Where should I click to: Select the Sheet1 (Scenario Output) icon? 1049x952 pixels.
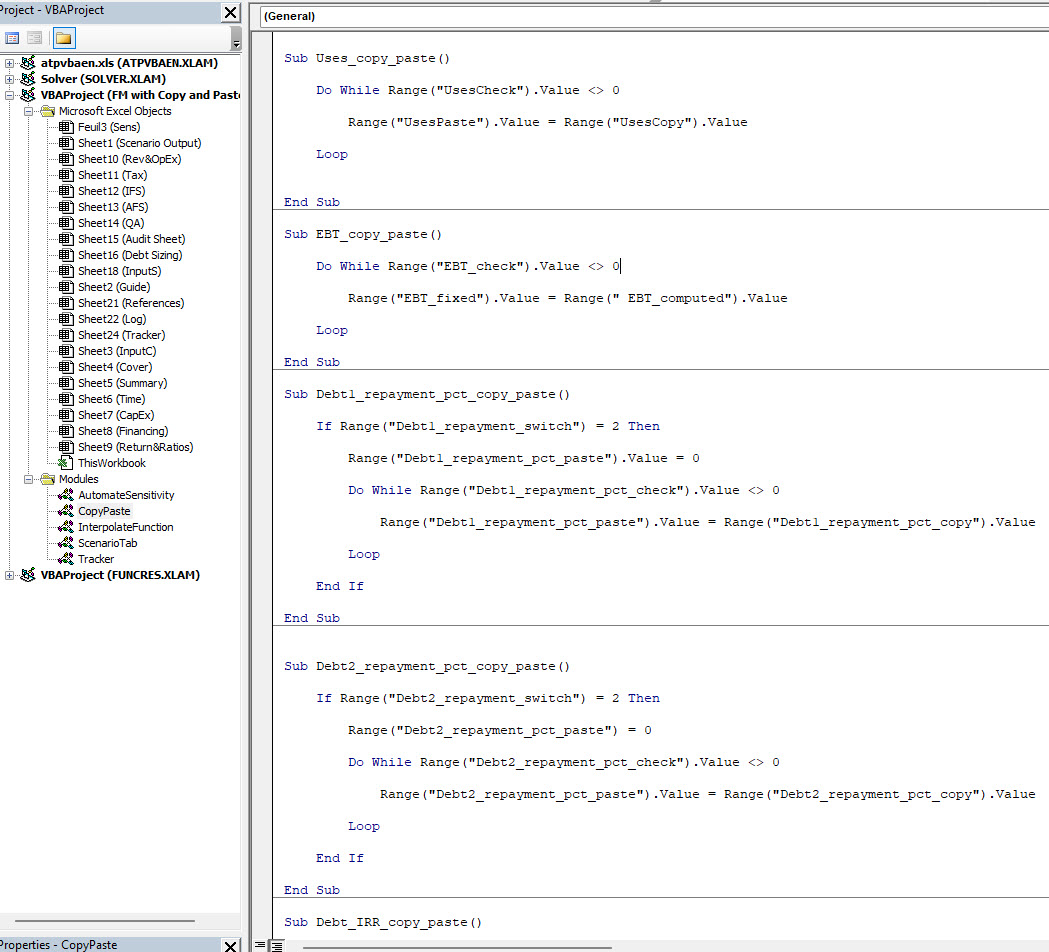[x=66, y=143]
